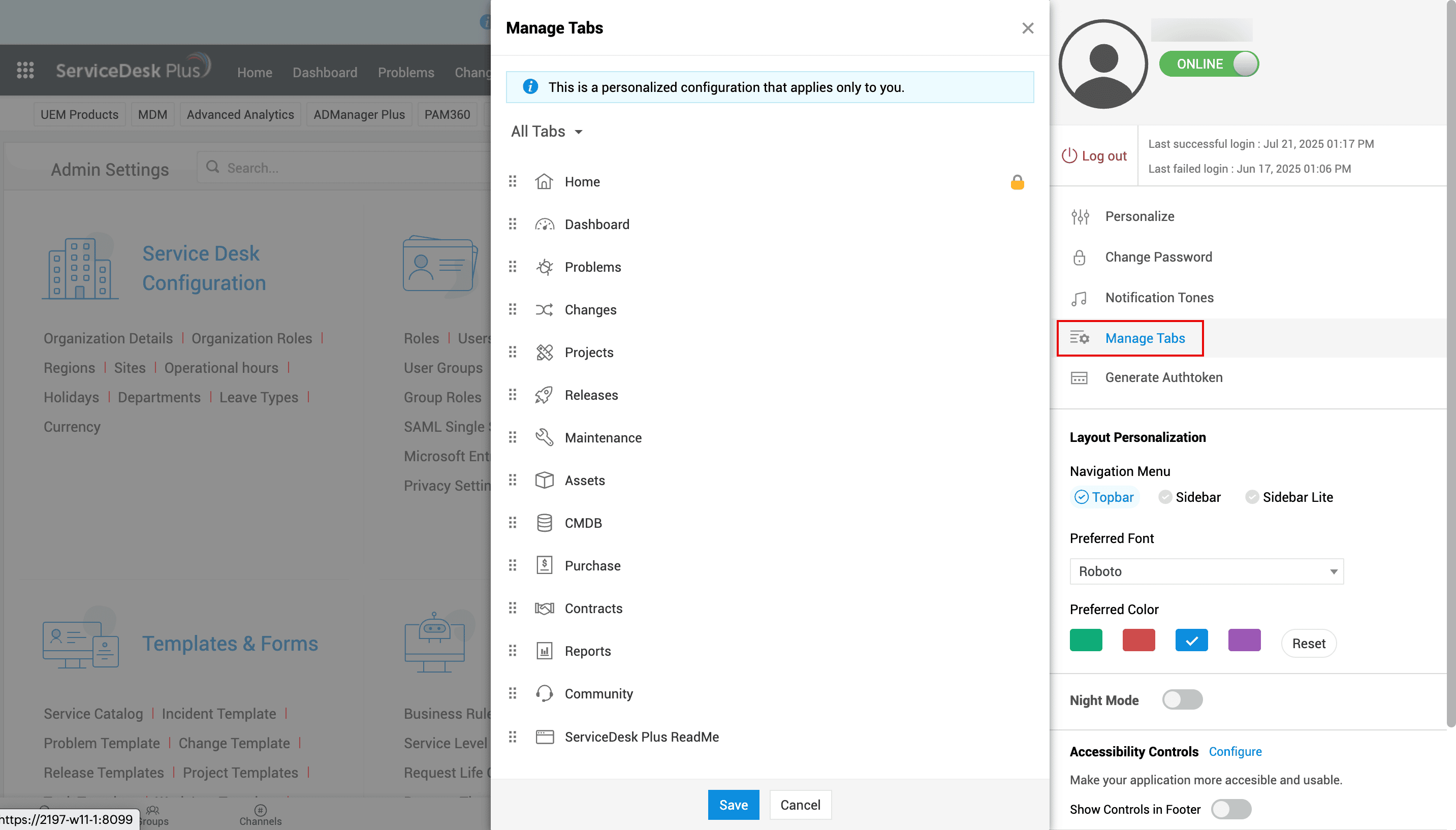Select Generate Authtoken menu item
Viewport: 1456px width, 830px height.
coord(1163,377)
